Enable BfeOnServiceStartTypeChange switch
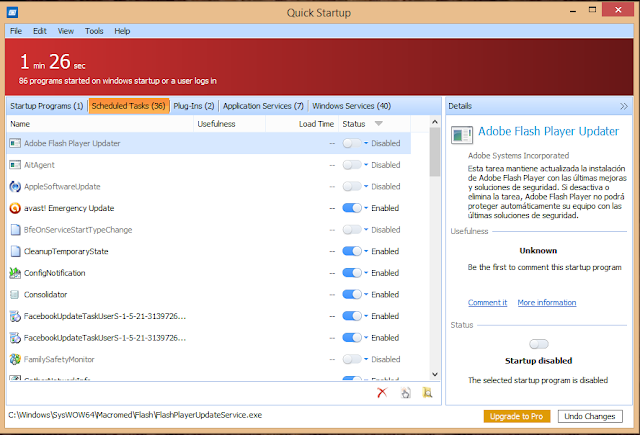 pyautogui.click(x=352, y=230)
